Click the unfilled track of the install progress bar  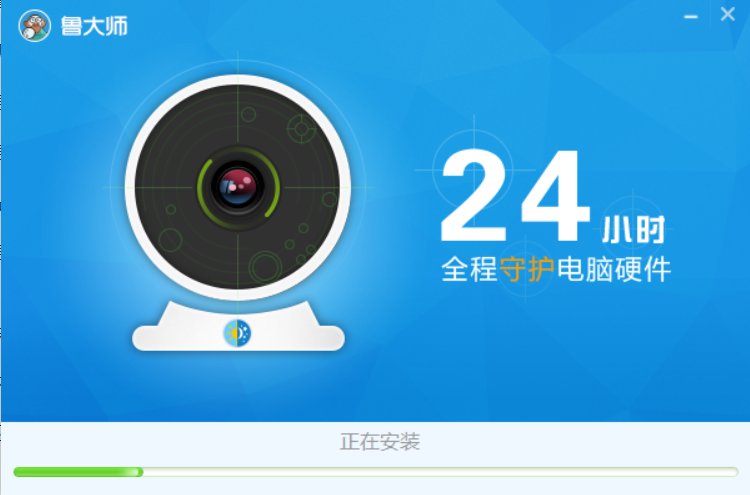pyautogui.click(x=440, y=472)
